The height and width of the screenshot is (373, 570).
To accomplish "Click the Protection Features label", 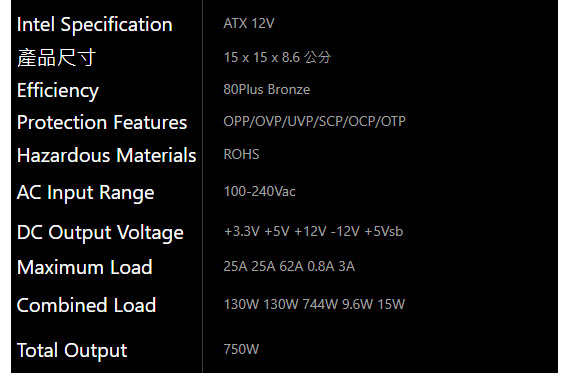I will (102, 123).
